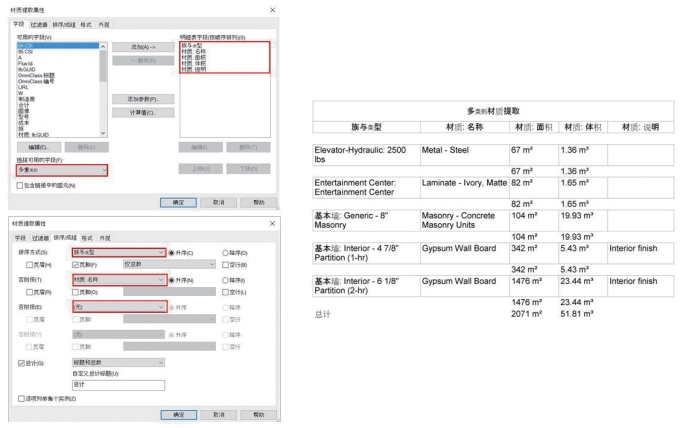Click 帮助 in the 字段 tab dialog
Image resolution: width=683 pixels, height=428 pixels.
click(259, 202)
